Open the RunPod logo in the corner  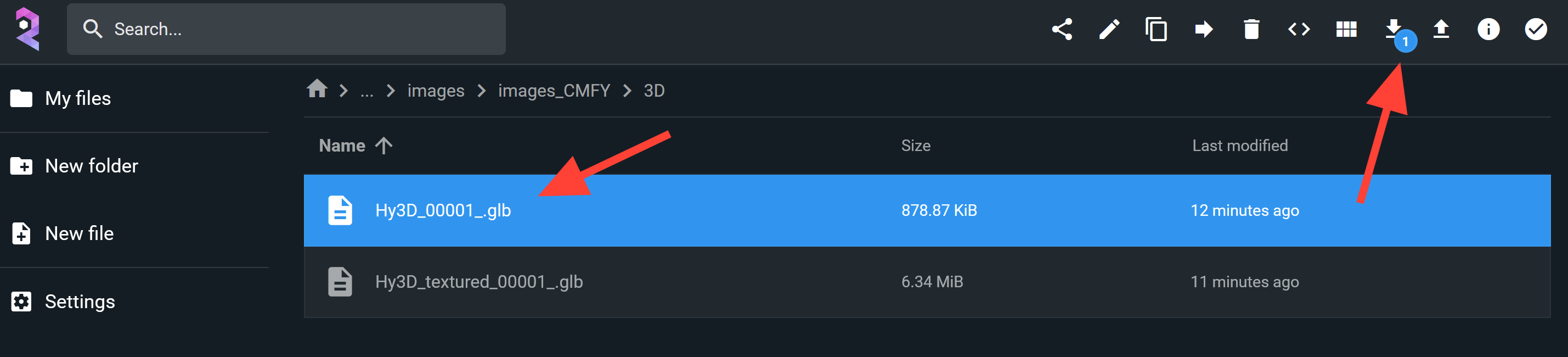click(x=29, y=29)
